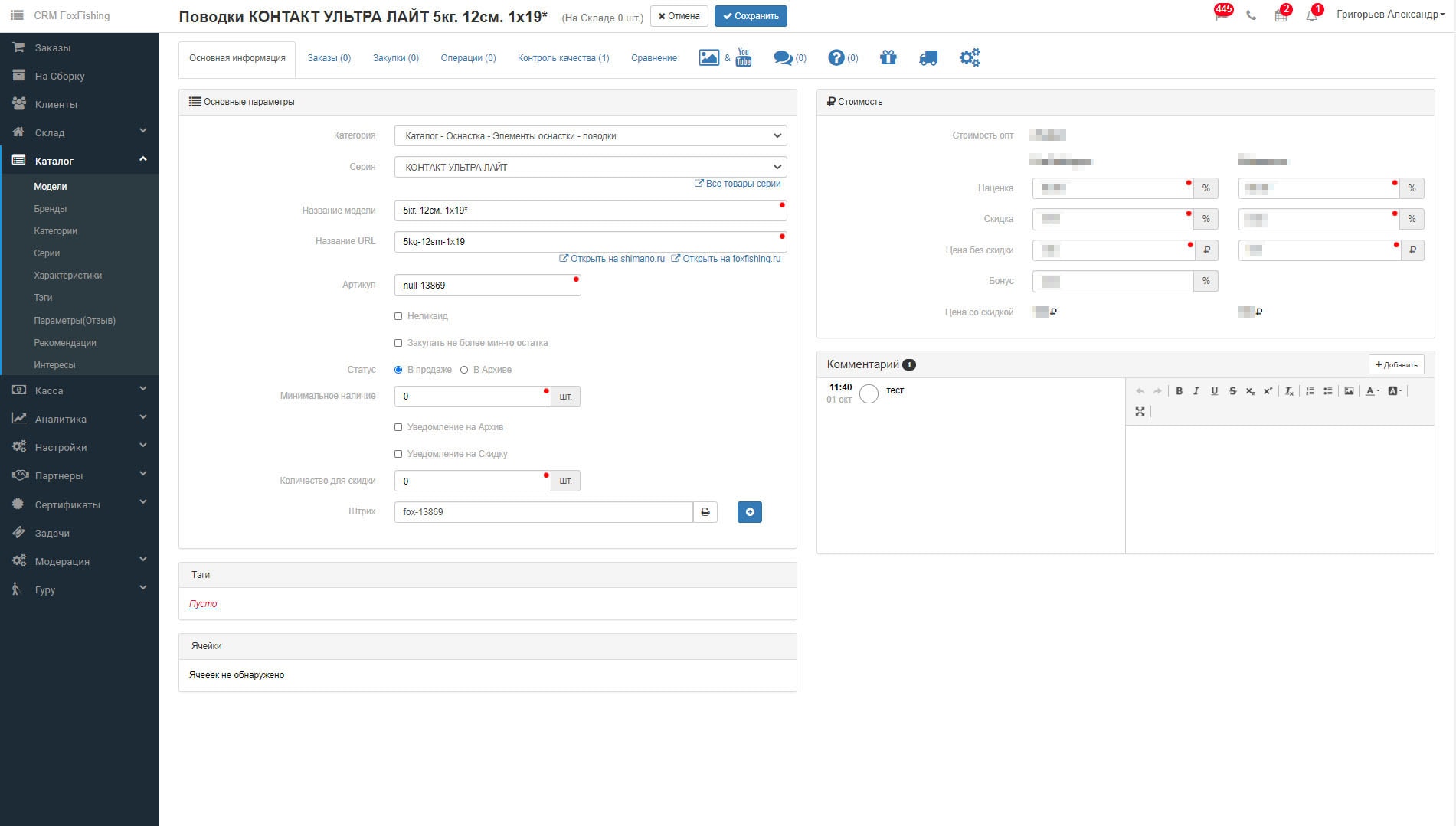1456x826 pixels.
Task: Follow Открыть на foxfishing.ru link
Action: (x=726, y=259)
